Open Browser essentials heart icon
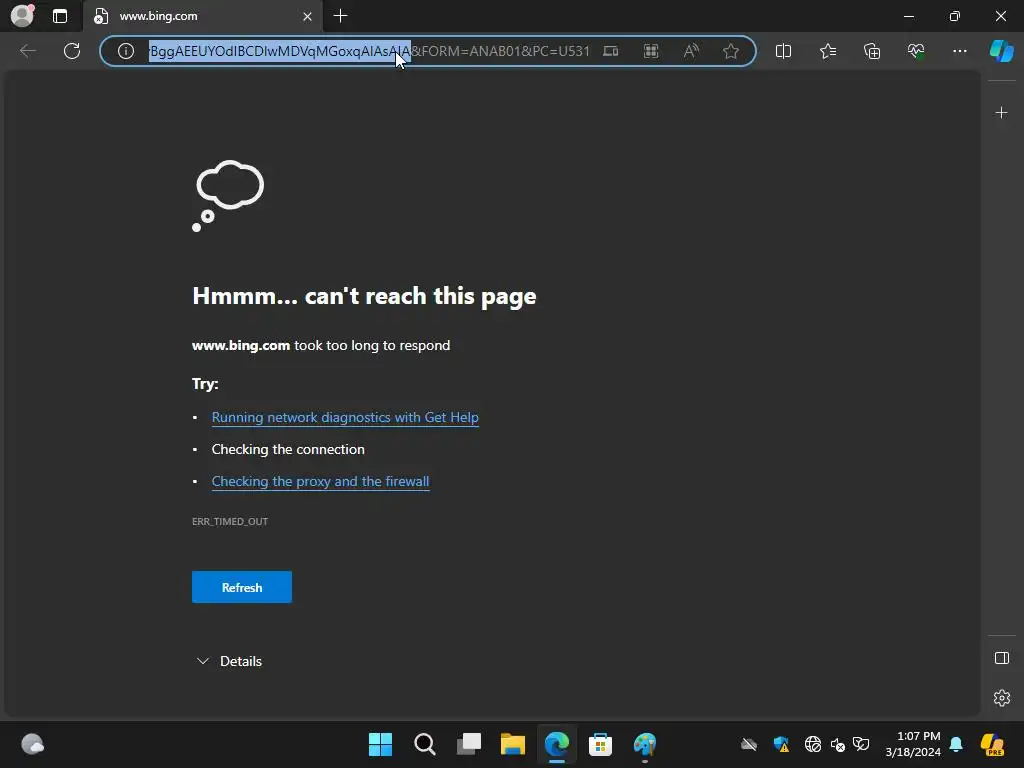The image size is (1024, 768). [916, 51]
